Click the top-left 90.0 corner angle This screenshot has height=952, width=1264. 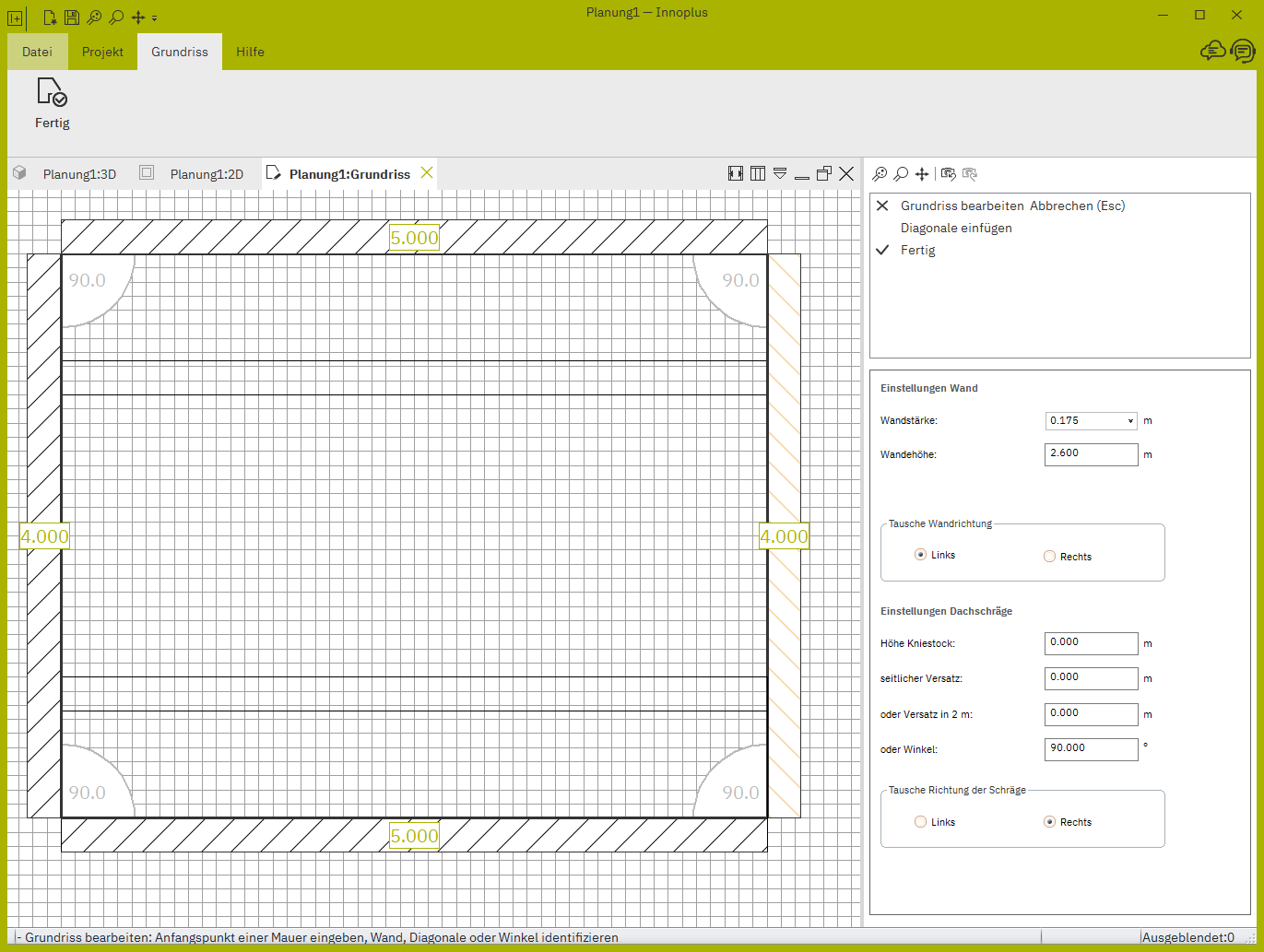88,280
